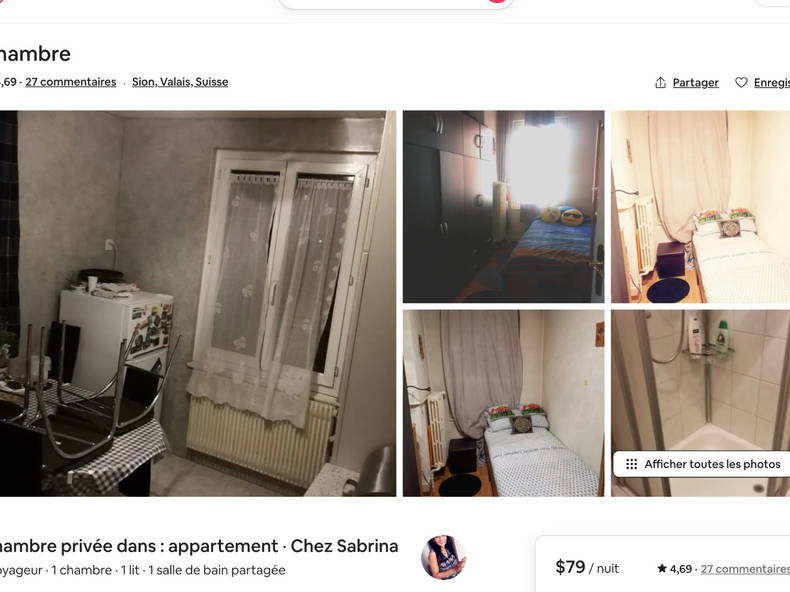Open the photo with emoji pillows bed
Screen dimensions: 790x592
503,207
